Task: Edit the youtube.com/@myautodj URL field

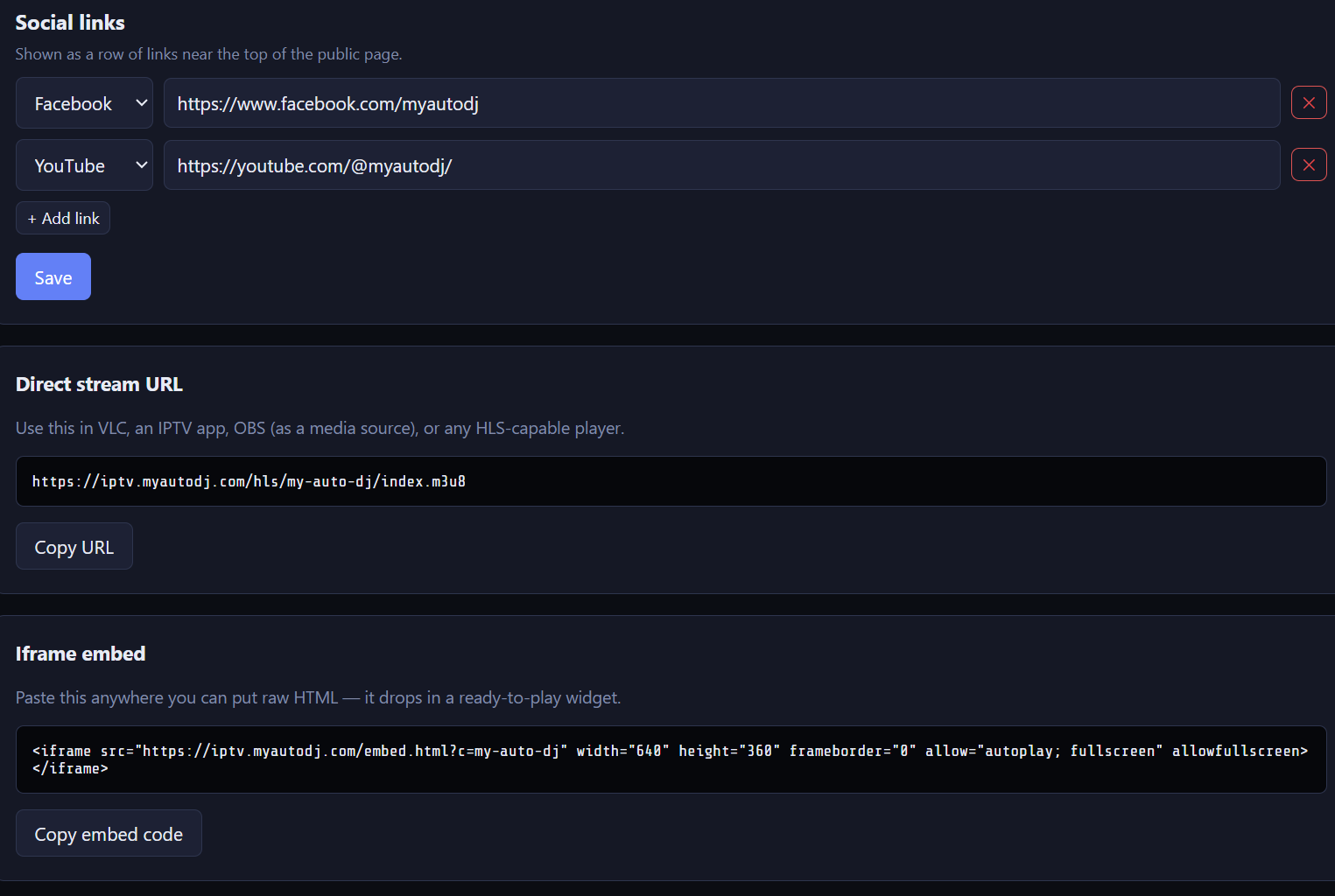Action: click(x=721, y=165)
